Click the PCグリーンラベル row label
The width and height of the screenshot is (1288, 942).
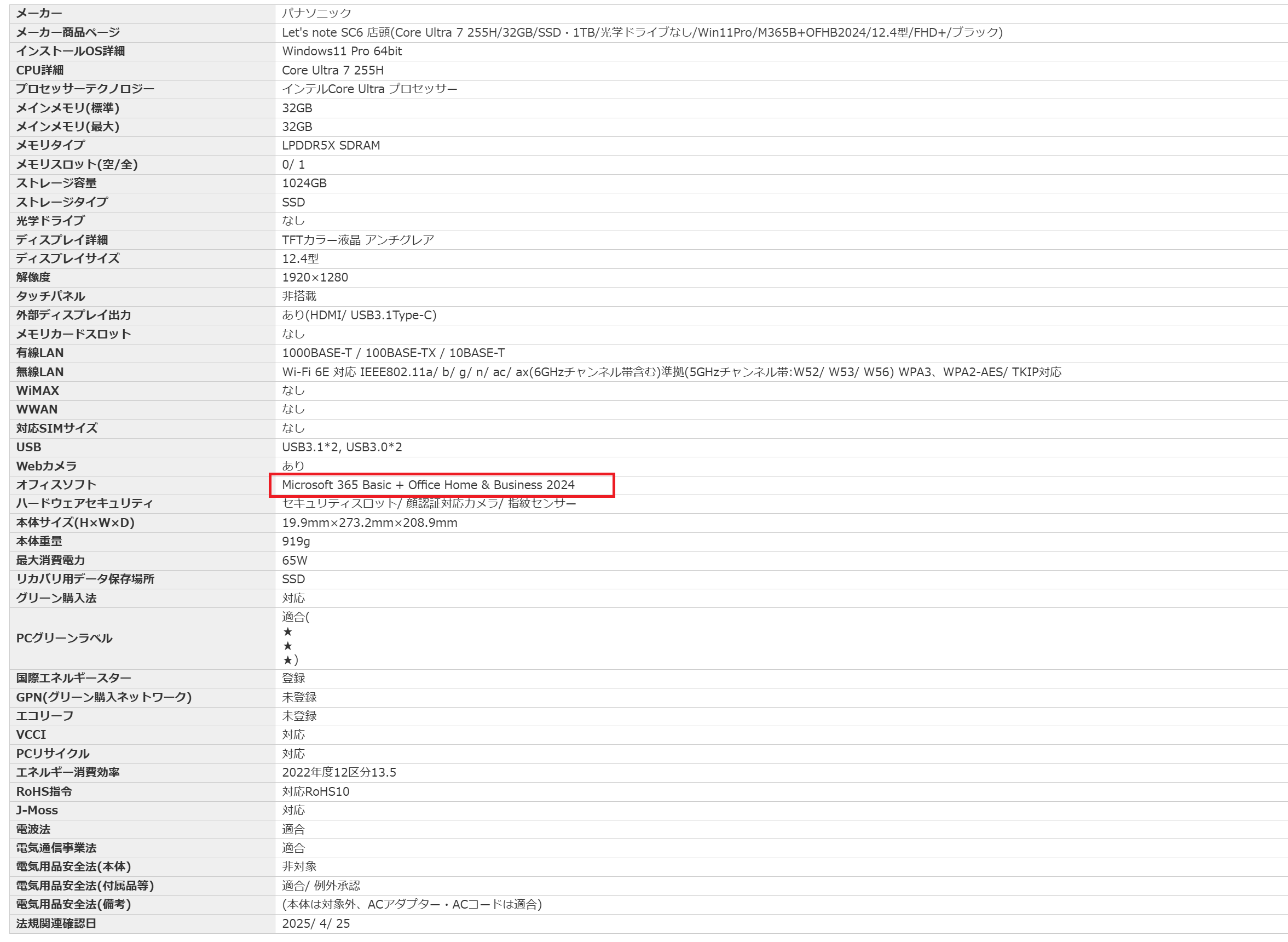pyautogui.click(x=64, y=638)
